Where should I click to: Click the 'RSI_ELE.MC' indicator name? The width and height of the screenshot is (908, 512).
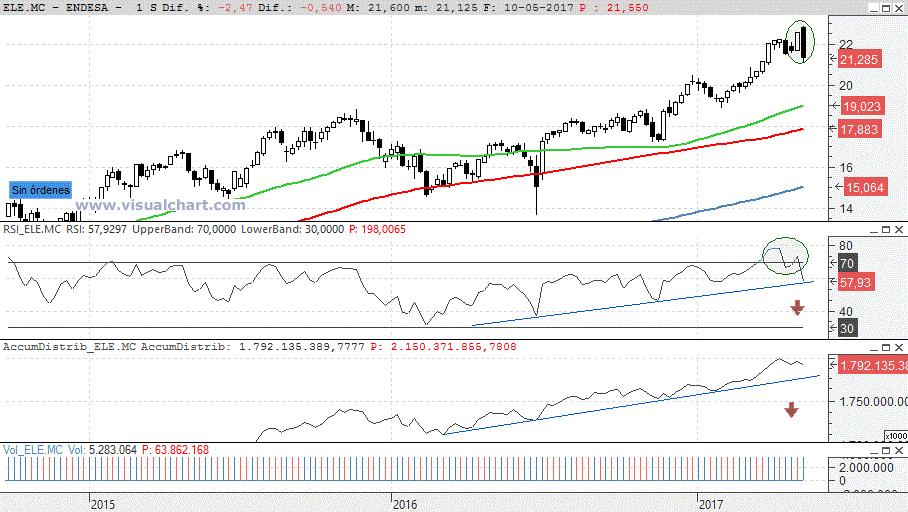[x=32, y=229]
